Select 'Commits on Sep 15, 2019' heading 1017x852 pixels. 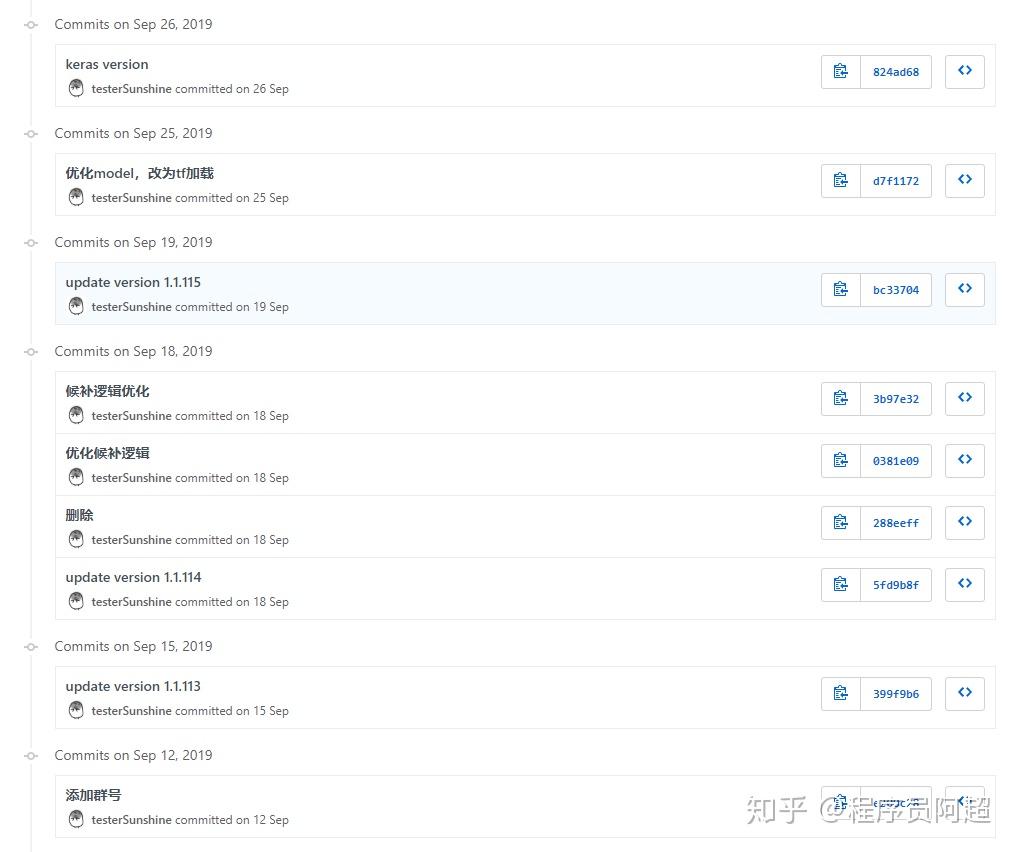133,646
